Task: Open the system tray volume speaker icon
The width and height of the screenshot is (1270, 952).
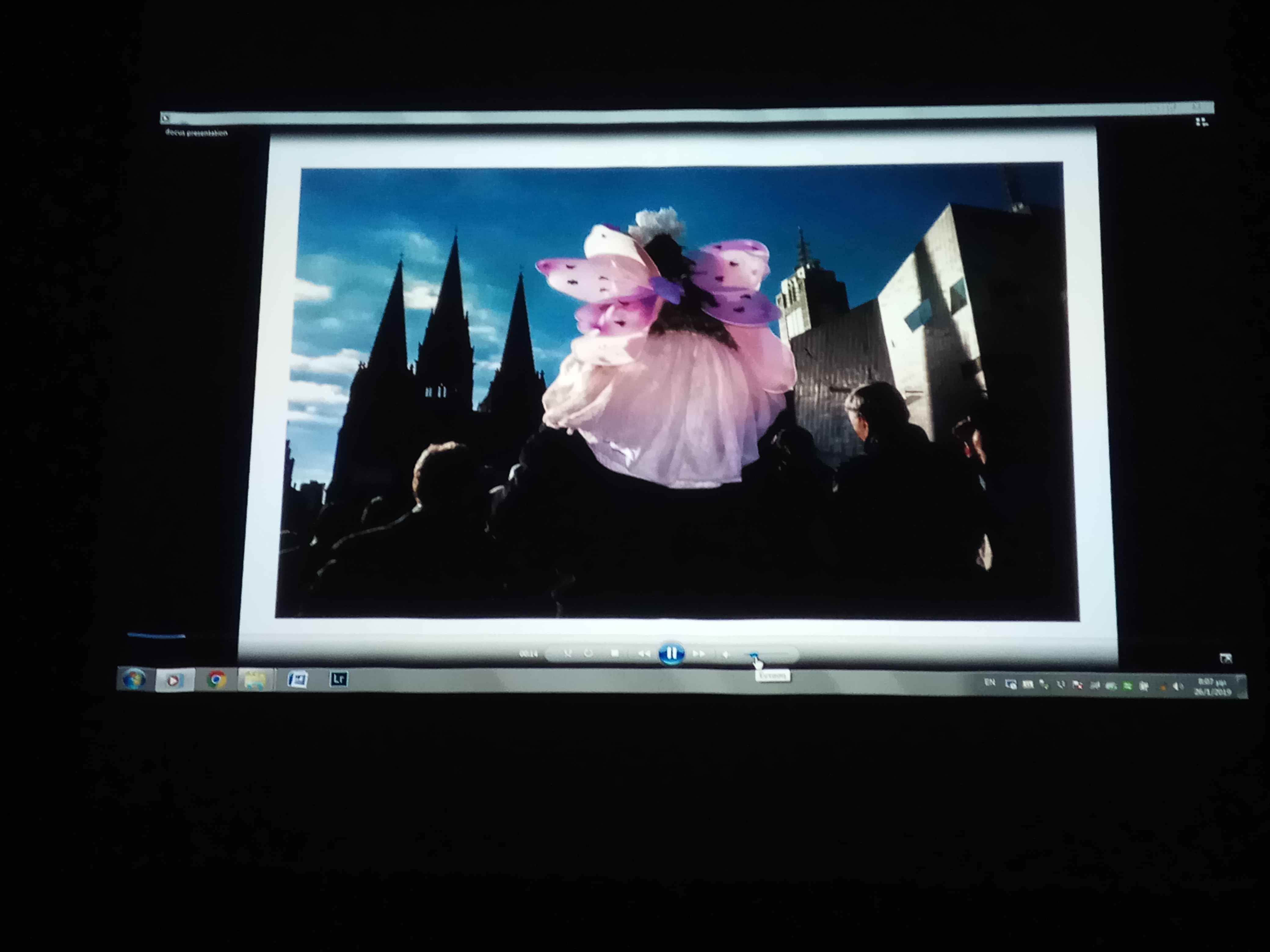Action: click(1178, 686)
